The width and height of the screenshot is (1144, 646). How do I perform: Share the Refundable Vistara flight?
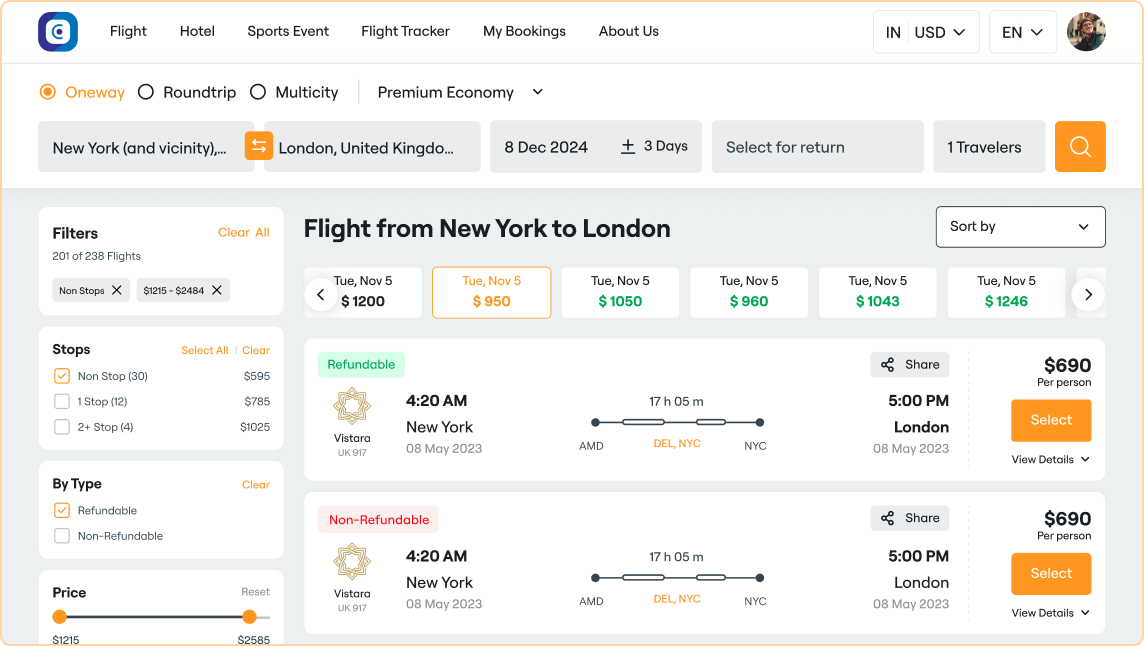[910, 365]
